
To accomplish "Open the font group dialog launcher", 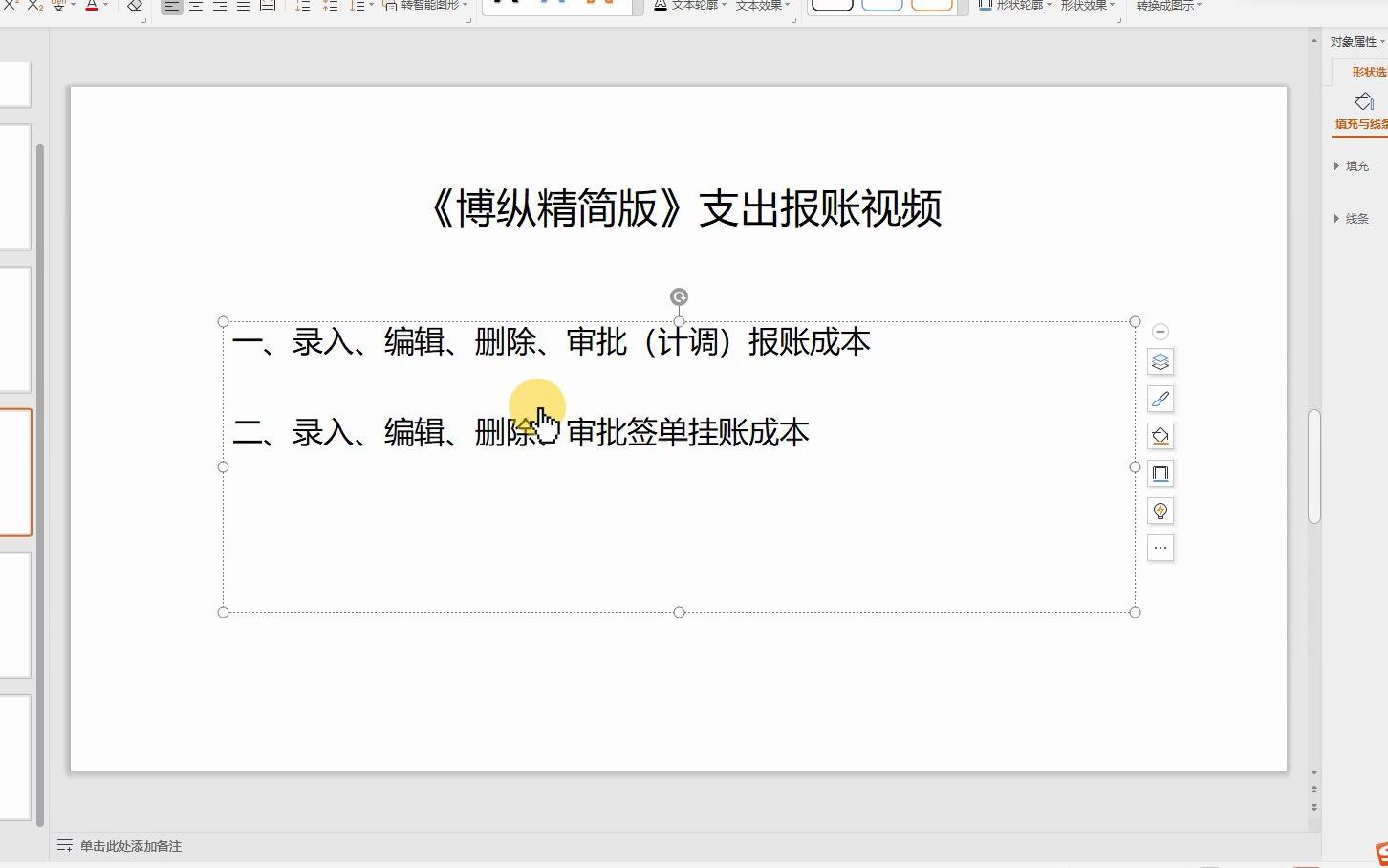I will pos(143,19).
